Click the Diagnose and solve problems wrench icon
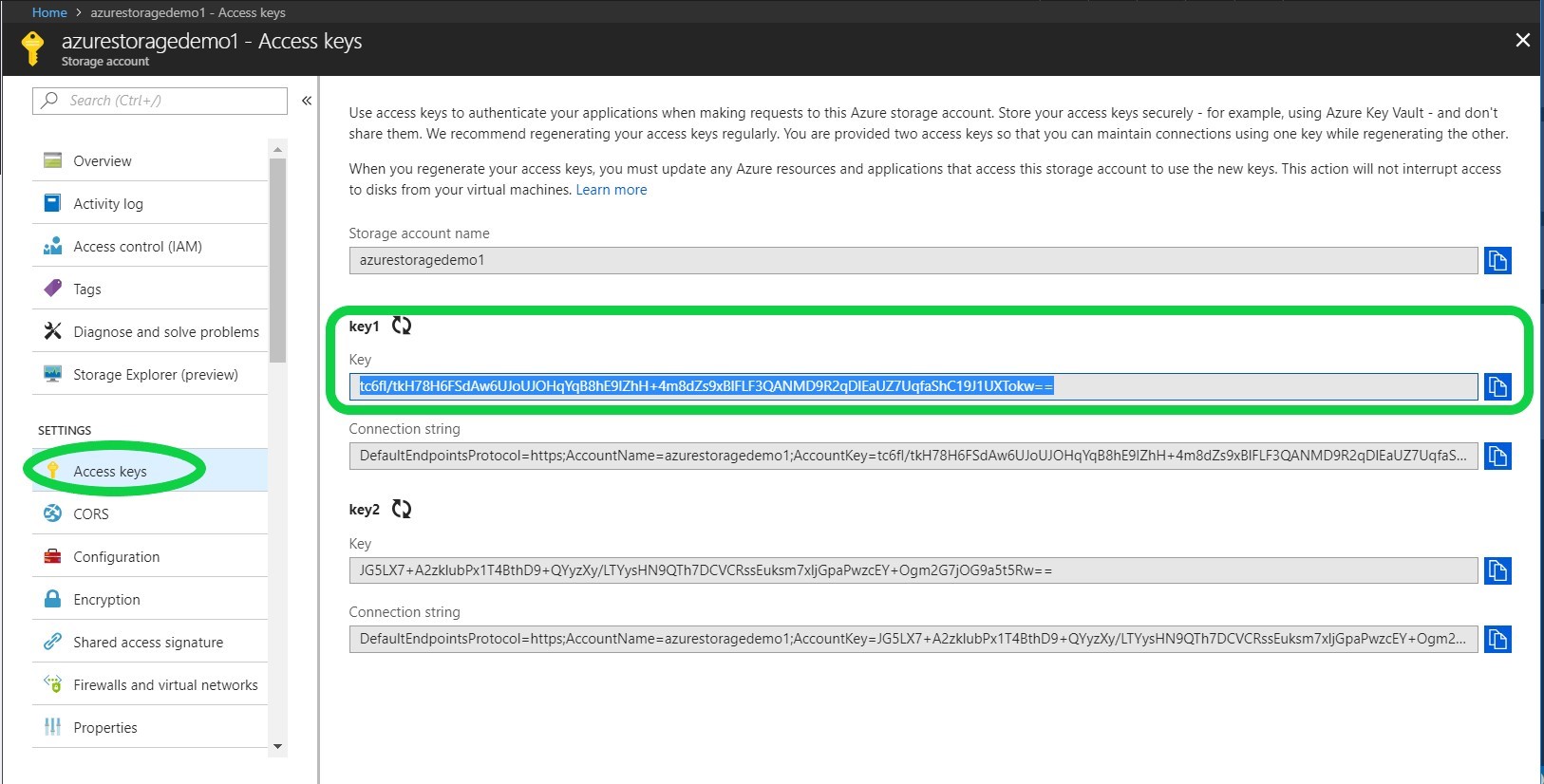Viewport: 1544px width, 784px height. [53, 331]
